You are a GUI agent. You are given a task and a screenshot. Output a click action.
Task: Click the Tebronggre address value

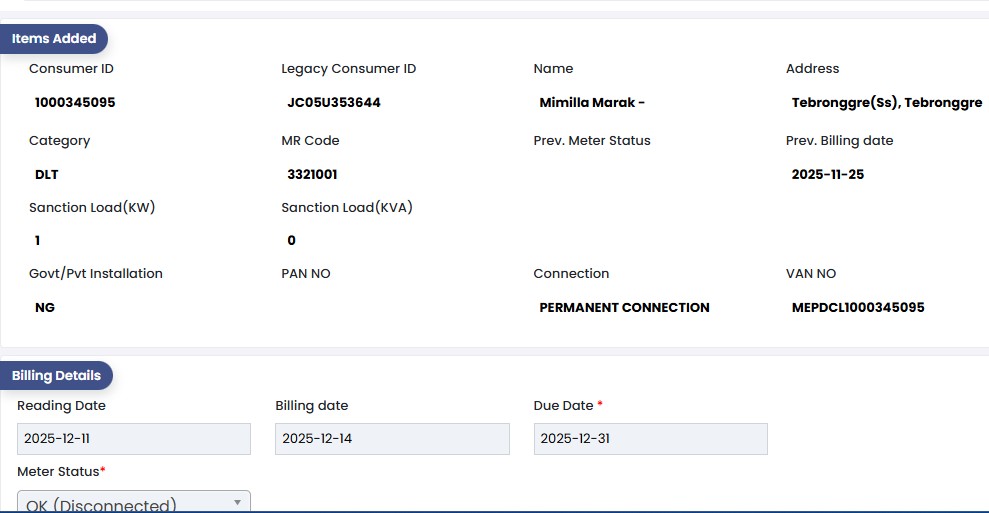(886, 103)
